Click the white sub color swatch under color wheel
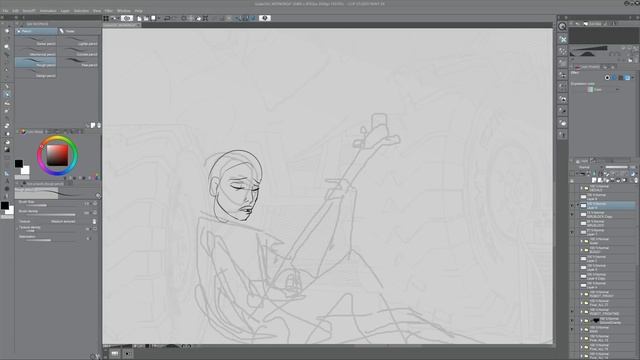Screen dimensions: 640x360 [x=25, y=170]
